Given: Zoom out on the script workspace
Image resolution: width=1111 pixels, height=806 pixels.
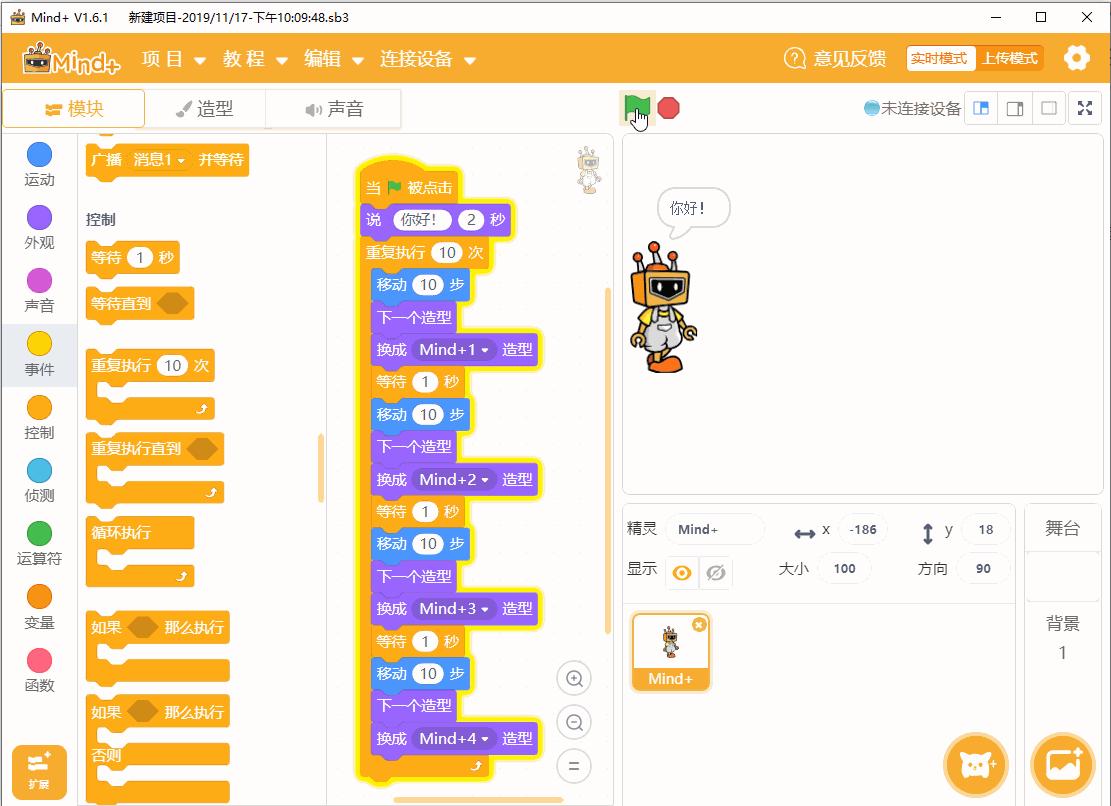Looking at the screenshot, I should (x=574, y=722).
